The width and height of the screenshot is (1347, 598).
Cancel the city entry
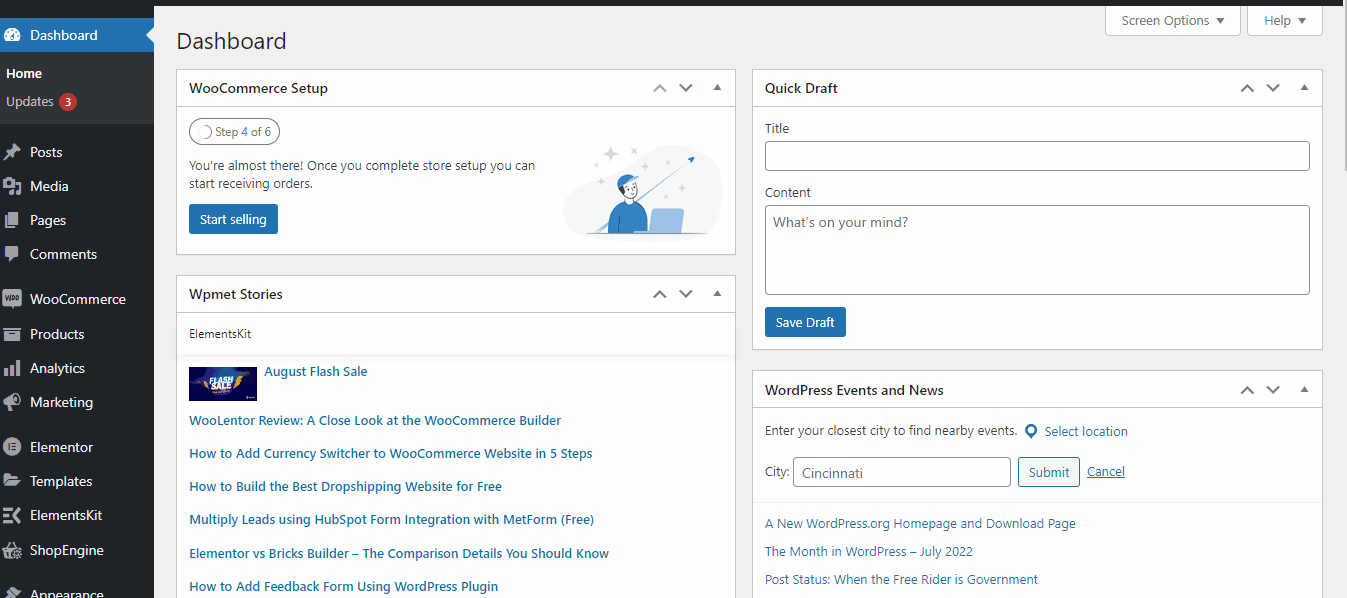click(x=1106, y=472)
